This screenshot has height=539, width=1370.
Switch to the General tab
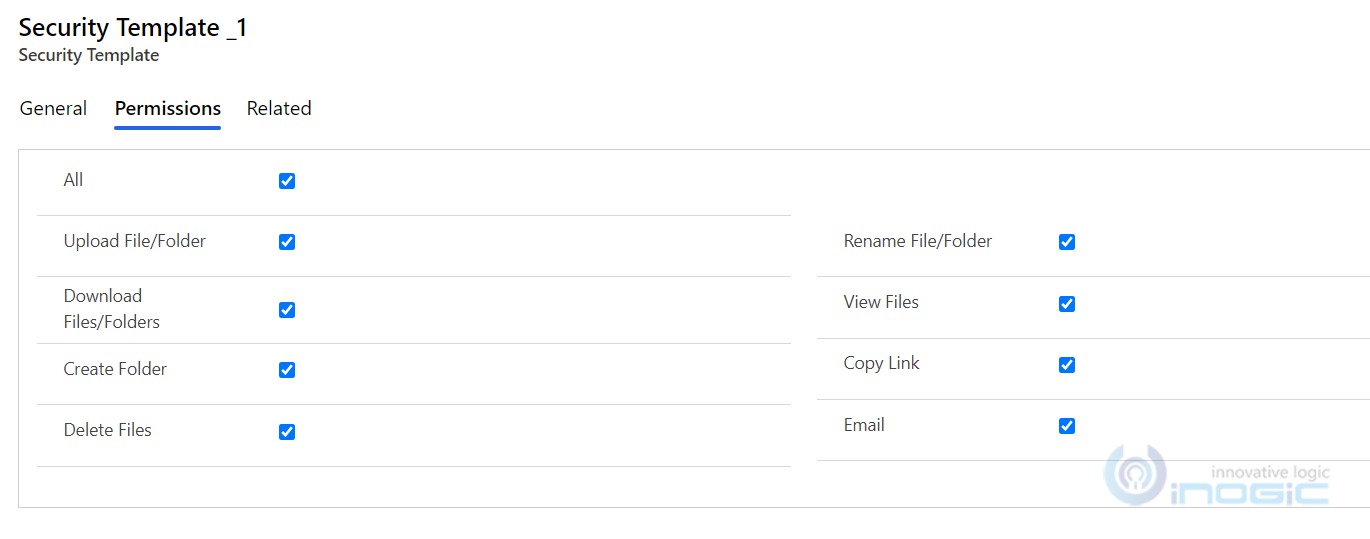pos(53,108)
